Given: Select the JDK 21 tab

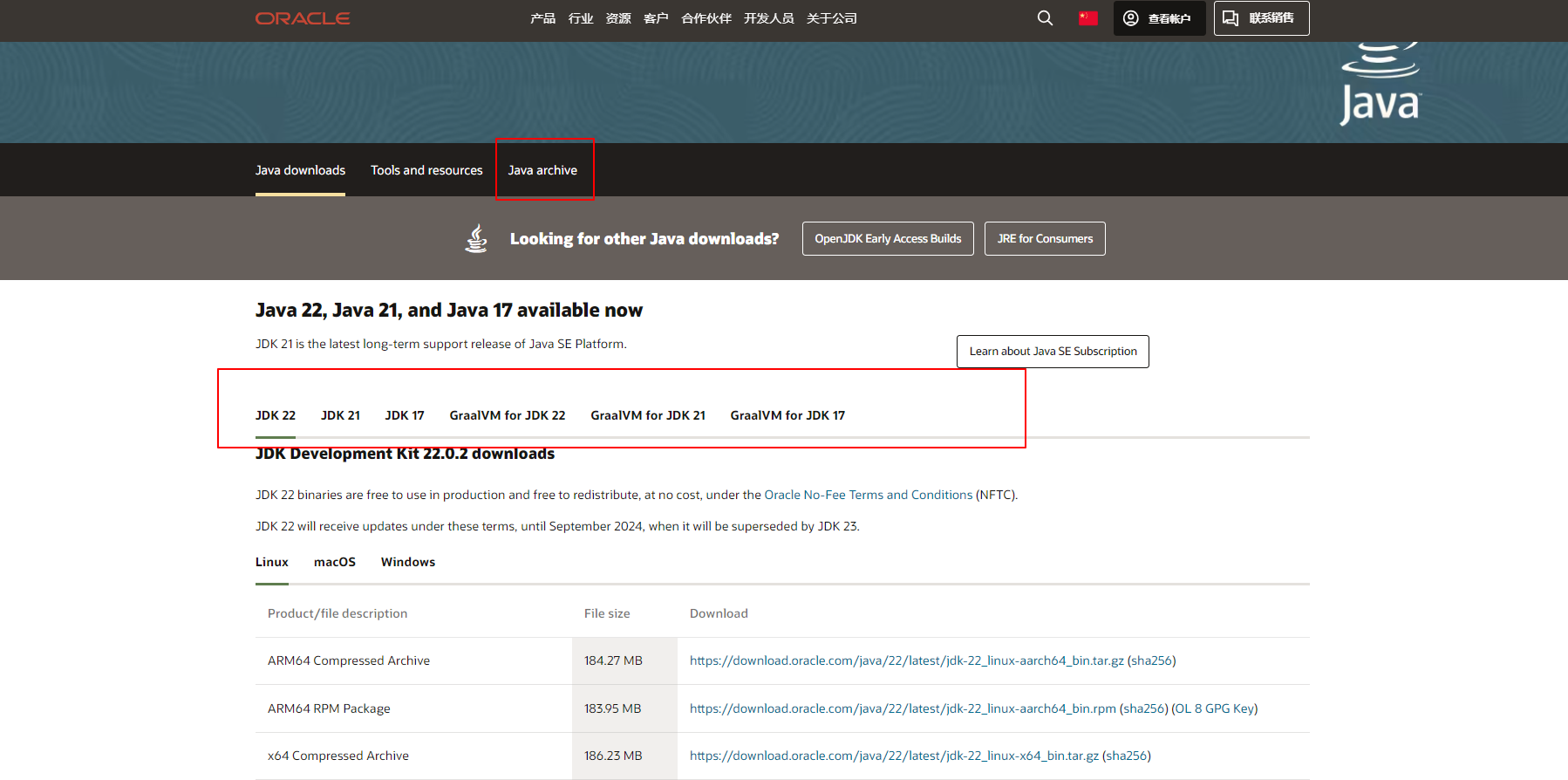Looking at the screenshot, I should pyautogui.click(x=340, y=415).
